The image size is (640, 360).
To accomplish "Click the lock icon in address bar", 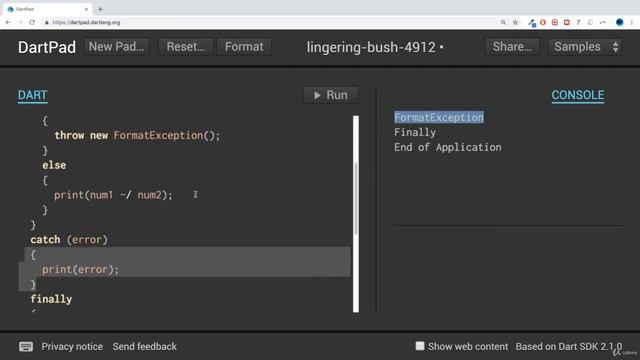I will click(x=47, y=22).
